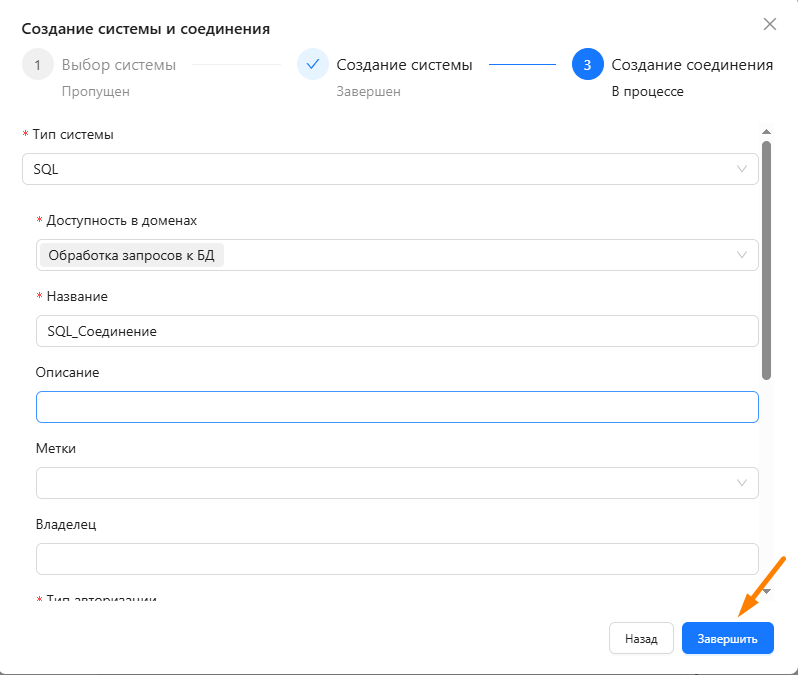798x675 pixels.
Task: Click the vertical scrollbar thumb
Action: point(767,260)
